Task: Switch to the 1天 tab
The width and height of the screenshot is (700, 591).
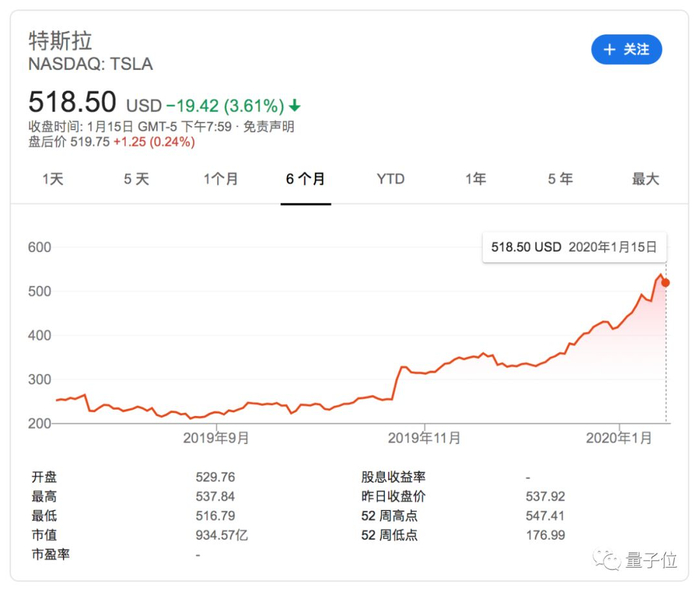Action: pyautogui.click(x=53, y=179)
